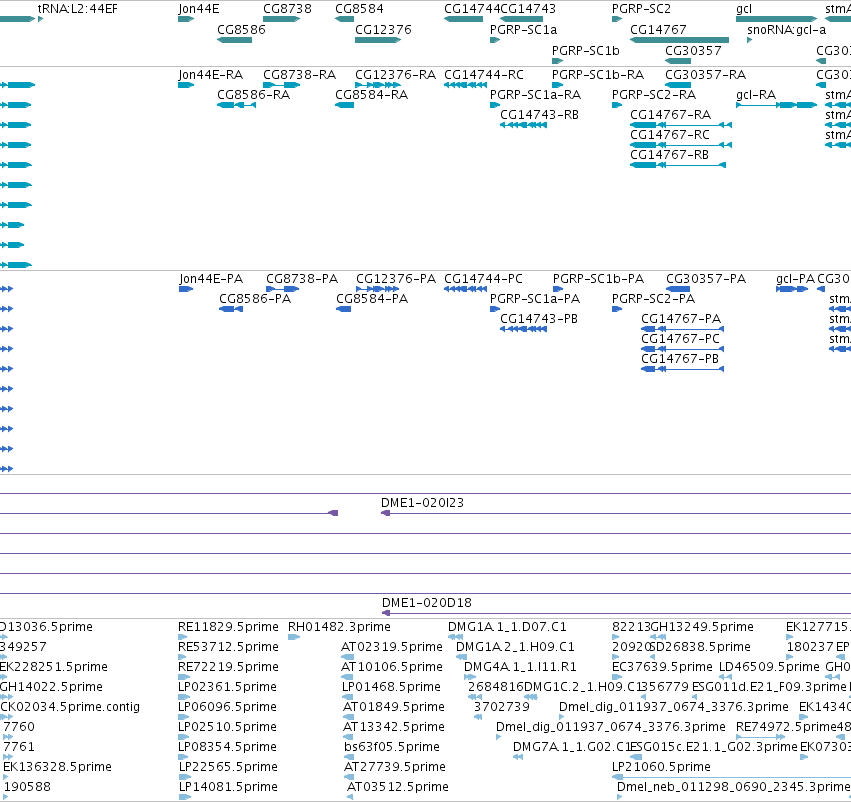Click the teal CG14767 gene bar glyph
851x802 pixels.
point(679,40)
